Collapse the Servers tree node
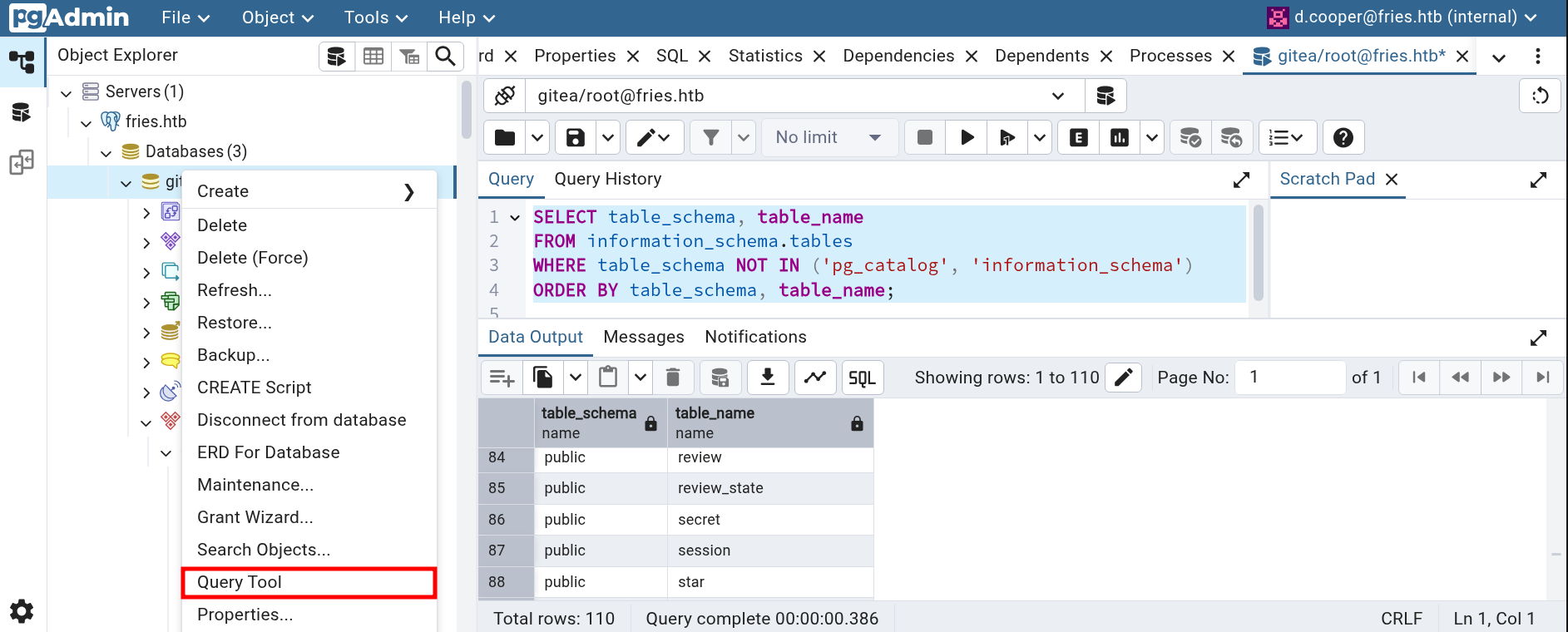The width and height of the screenshot is (1568, 632). [67, 93]
